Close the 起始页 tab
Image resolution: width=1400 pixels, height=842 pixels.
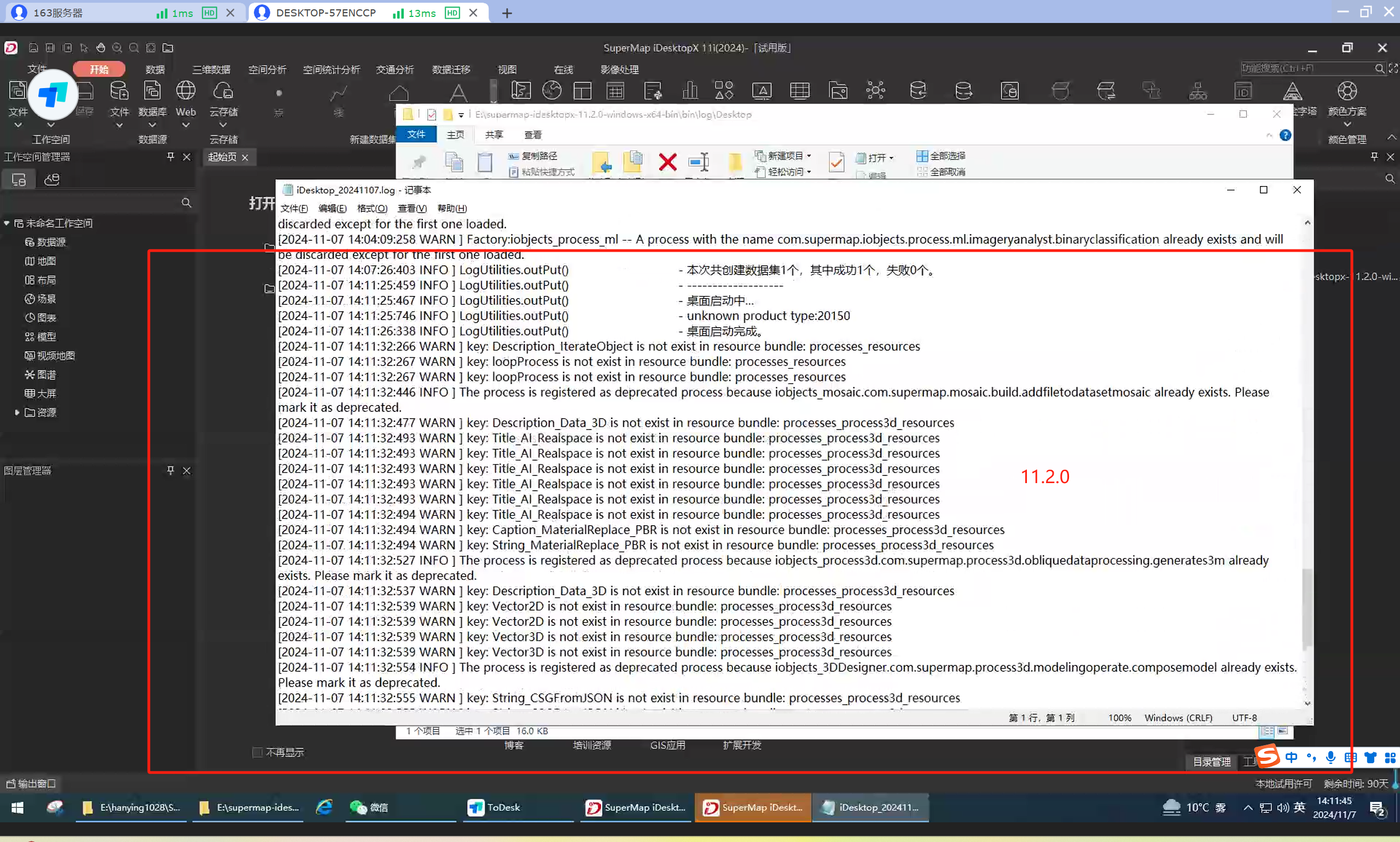click(245, 157)
